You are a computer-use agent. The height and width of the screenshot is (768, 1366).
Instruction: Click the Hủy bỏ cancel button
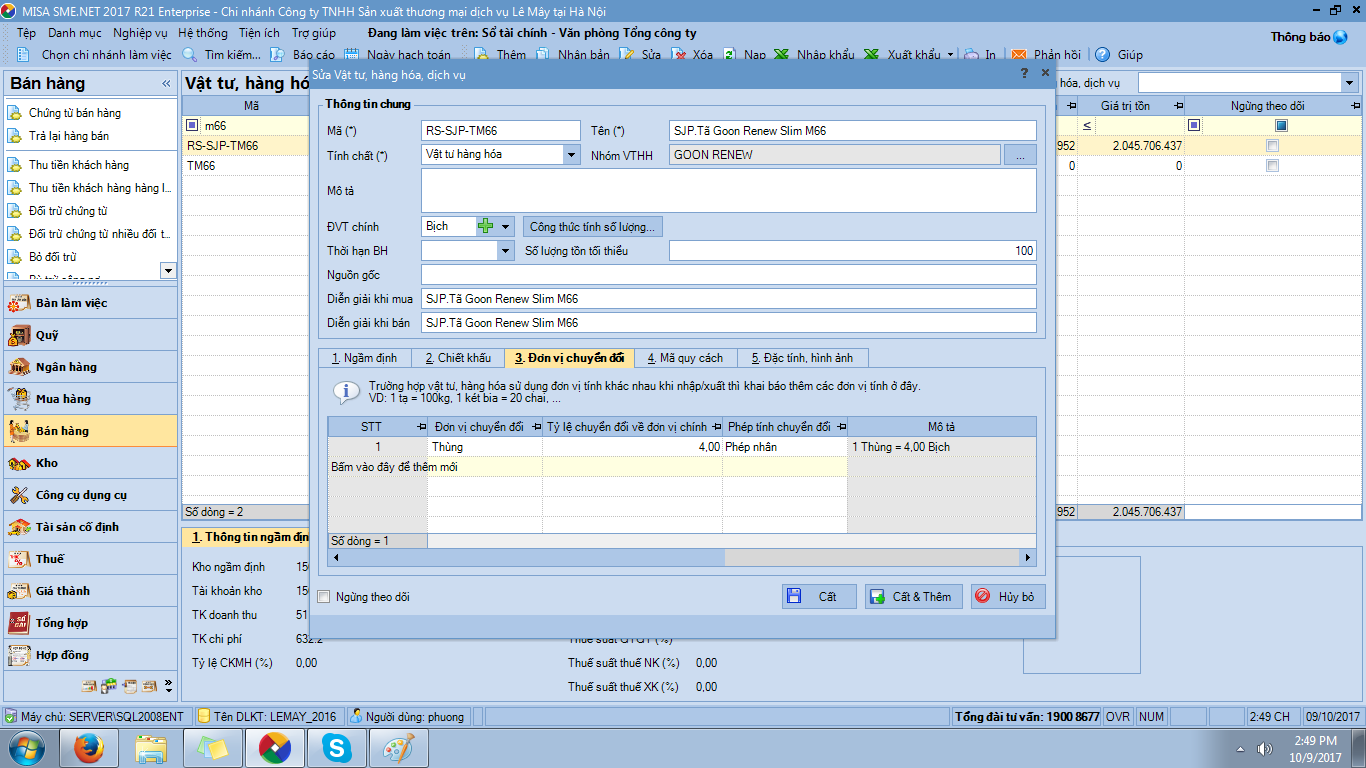point(1008,597)
